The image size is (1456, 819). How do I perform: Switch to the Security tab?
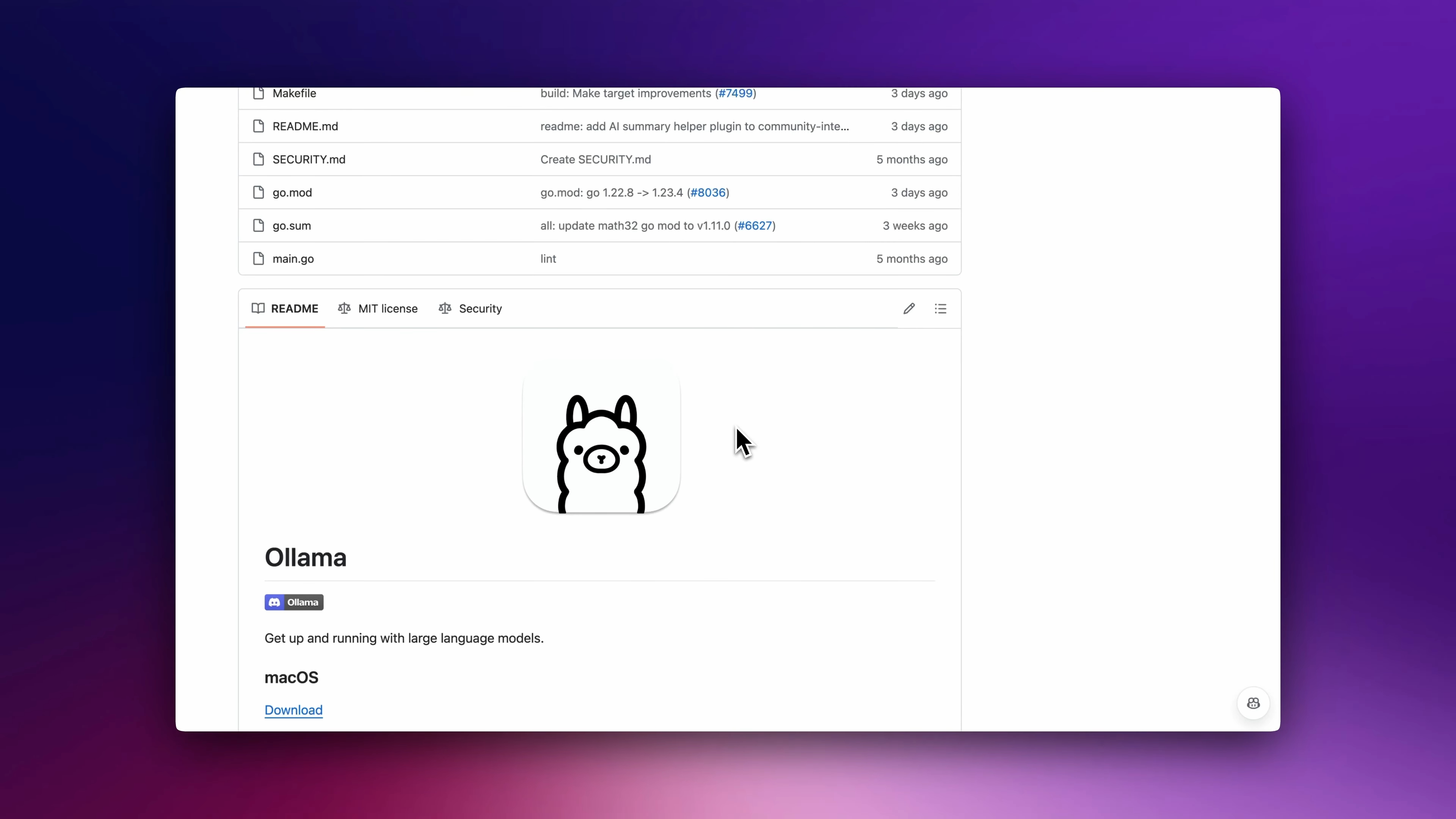[x=470, y=309]
